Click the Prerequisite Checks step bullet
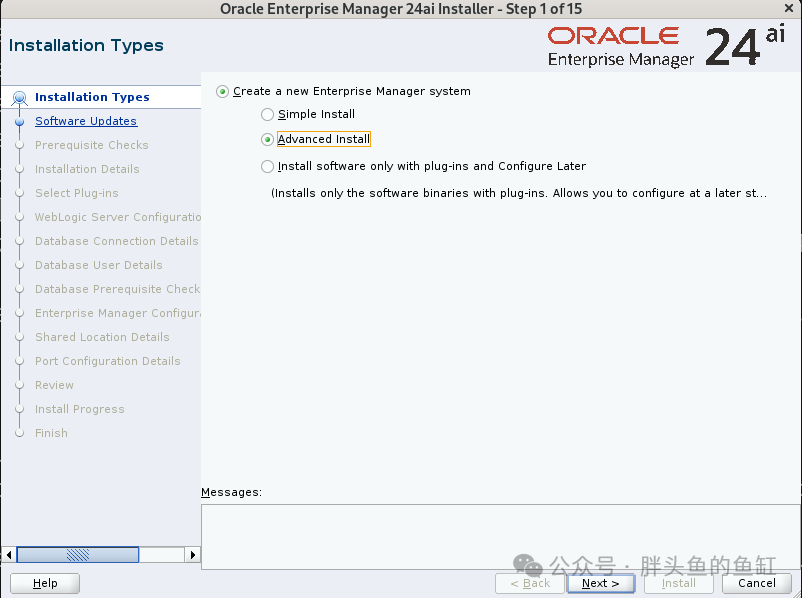This screenshot has width=802, height=598. (x=19, y=145)
